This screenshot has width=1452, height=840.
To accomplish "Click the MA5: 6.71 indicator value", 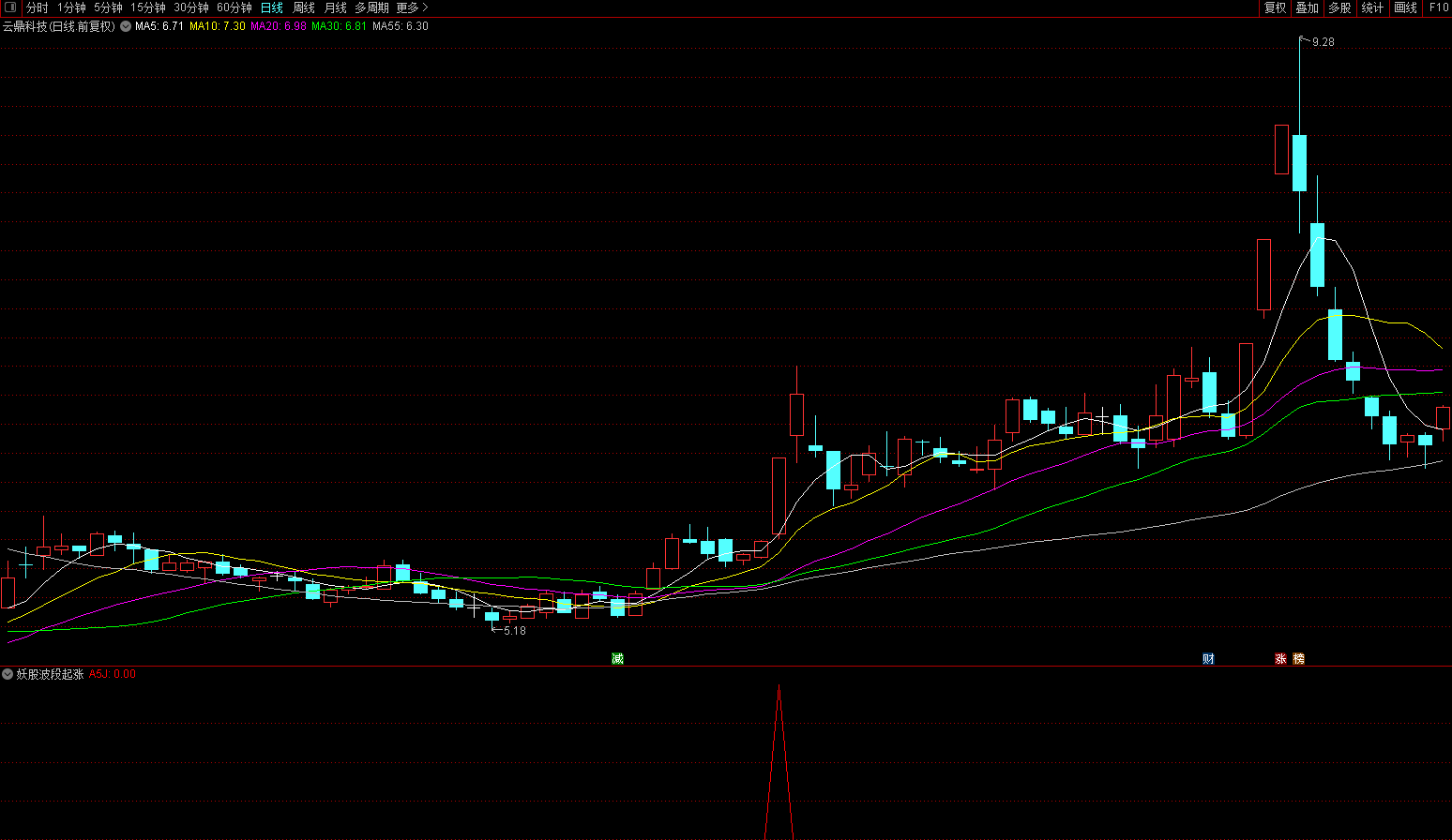I will click(x=159, y=26).
